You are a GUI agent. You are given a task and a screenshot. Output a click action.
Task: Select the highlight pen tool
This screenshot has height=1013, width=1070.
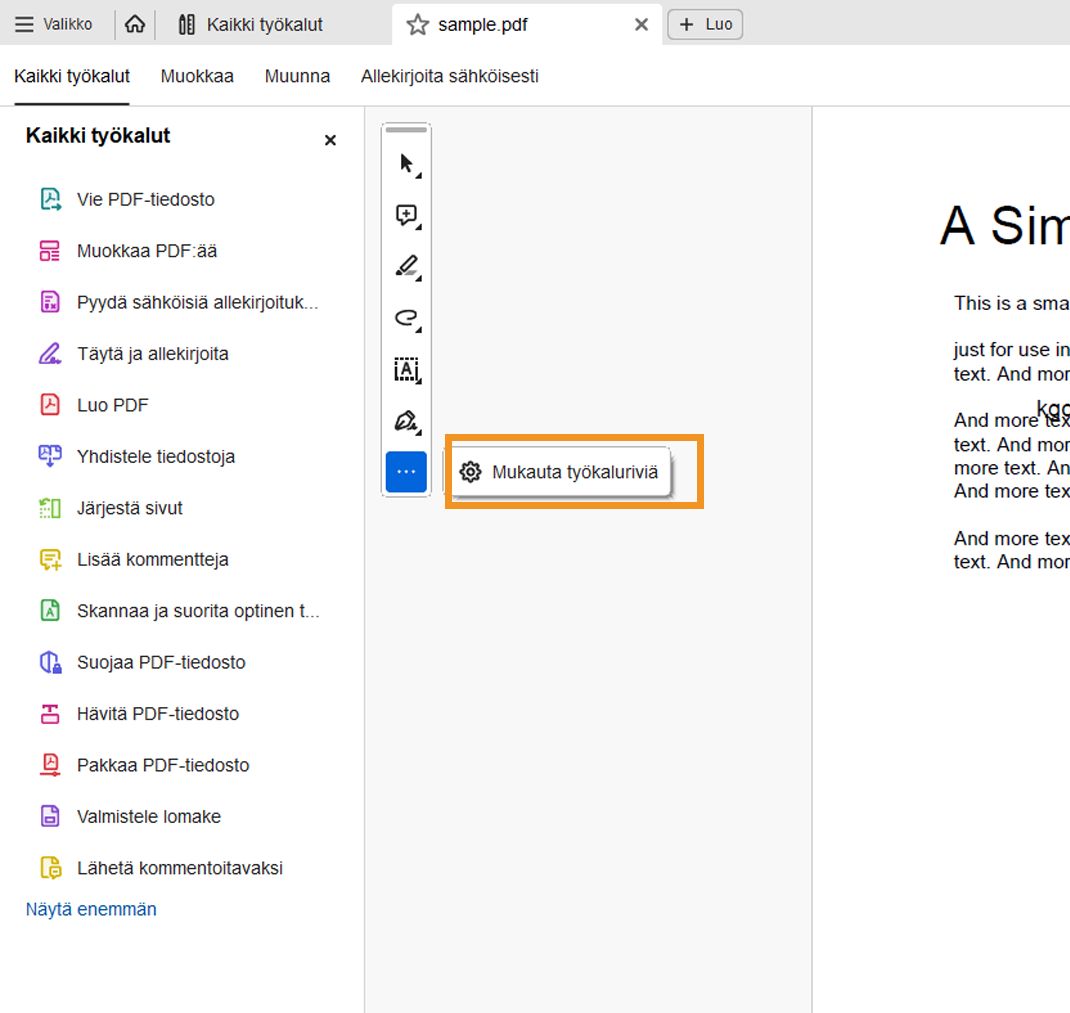pyautogui.click(x=406, y=266)
